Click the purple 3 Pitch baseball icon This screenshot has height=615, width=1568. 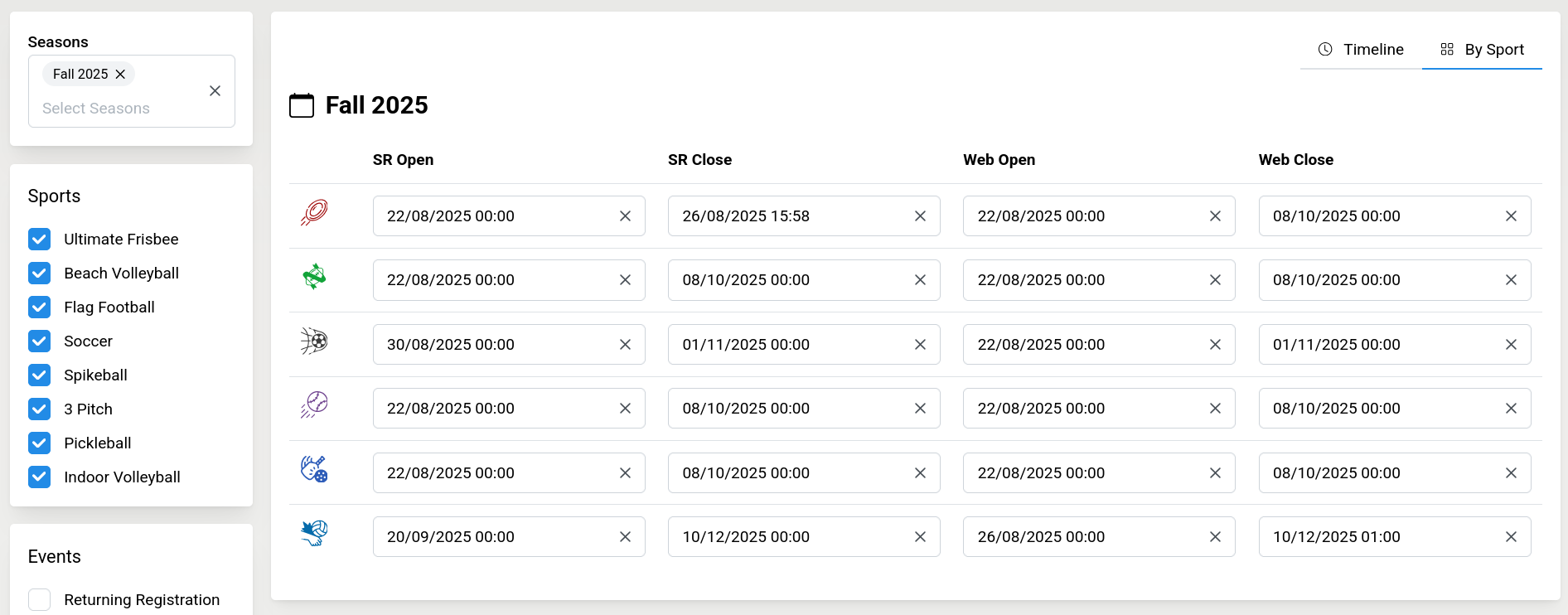point(314,405)
